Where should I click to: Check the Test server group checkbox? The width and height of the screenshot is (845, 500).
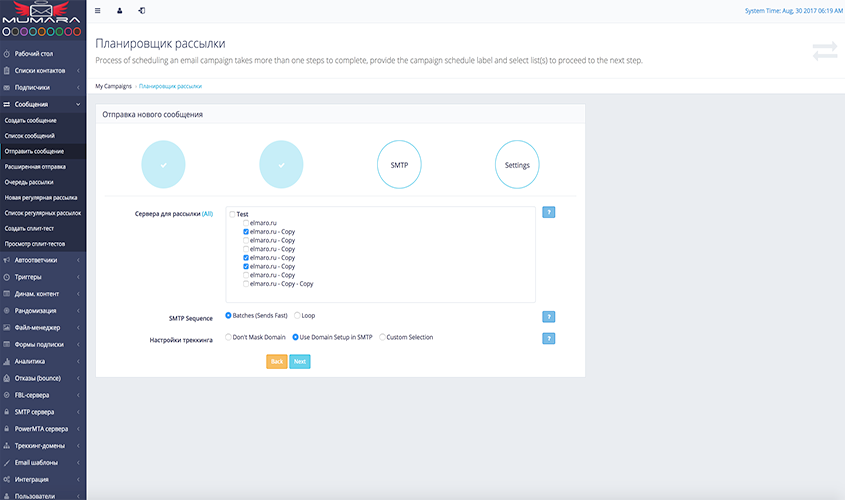pyautogui.click(x=232, y=214)
